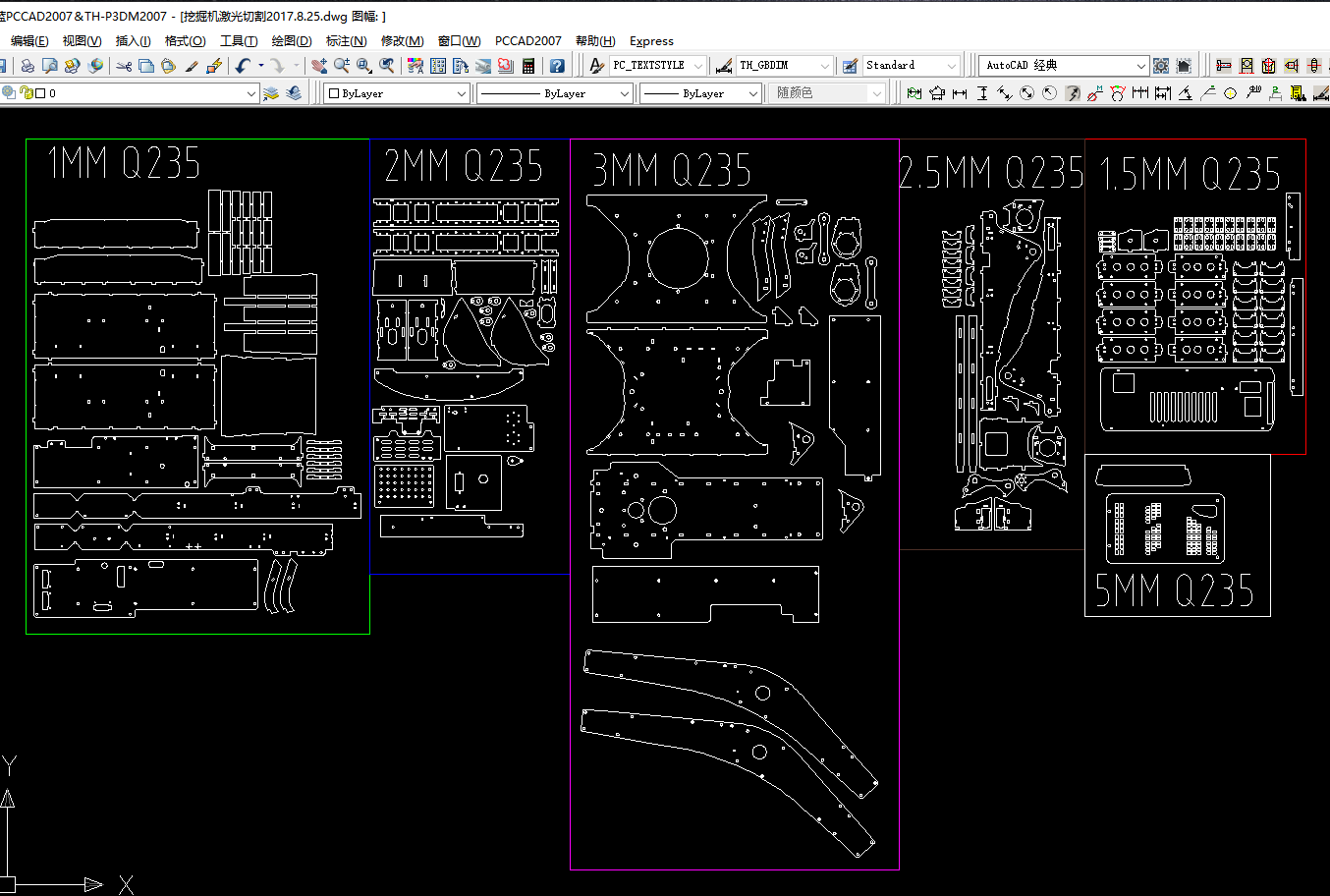
Task: Click the Block Editor icon
Action: click(213, 66)
